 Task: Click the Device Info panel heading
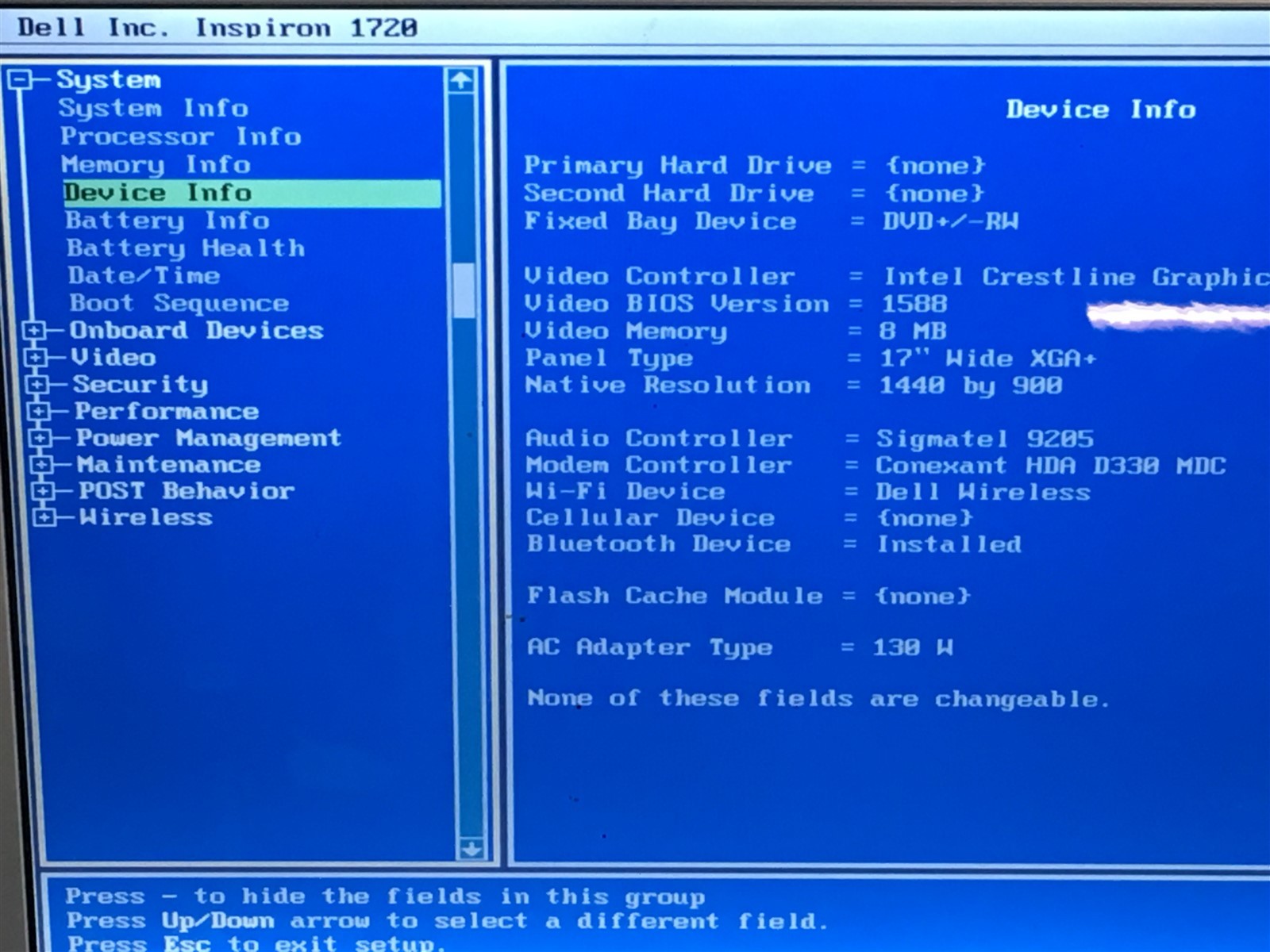(1101, 109)
